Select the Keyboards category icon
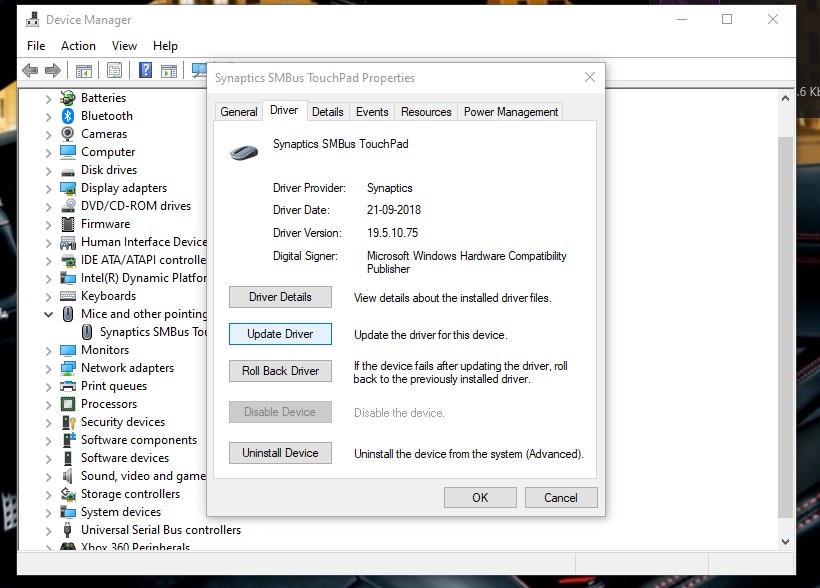Image resolution: width=820 pixels, height=588 pixels. point(68,296)
